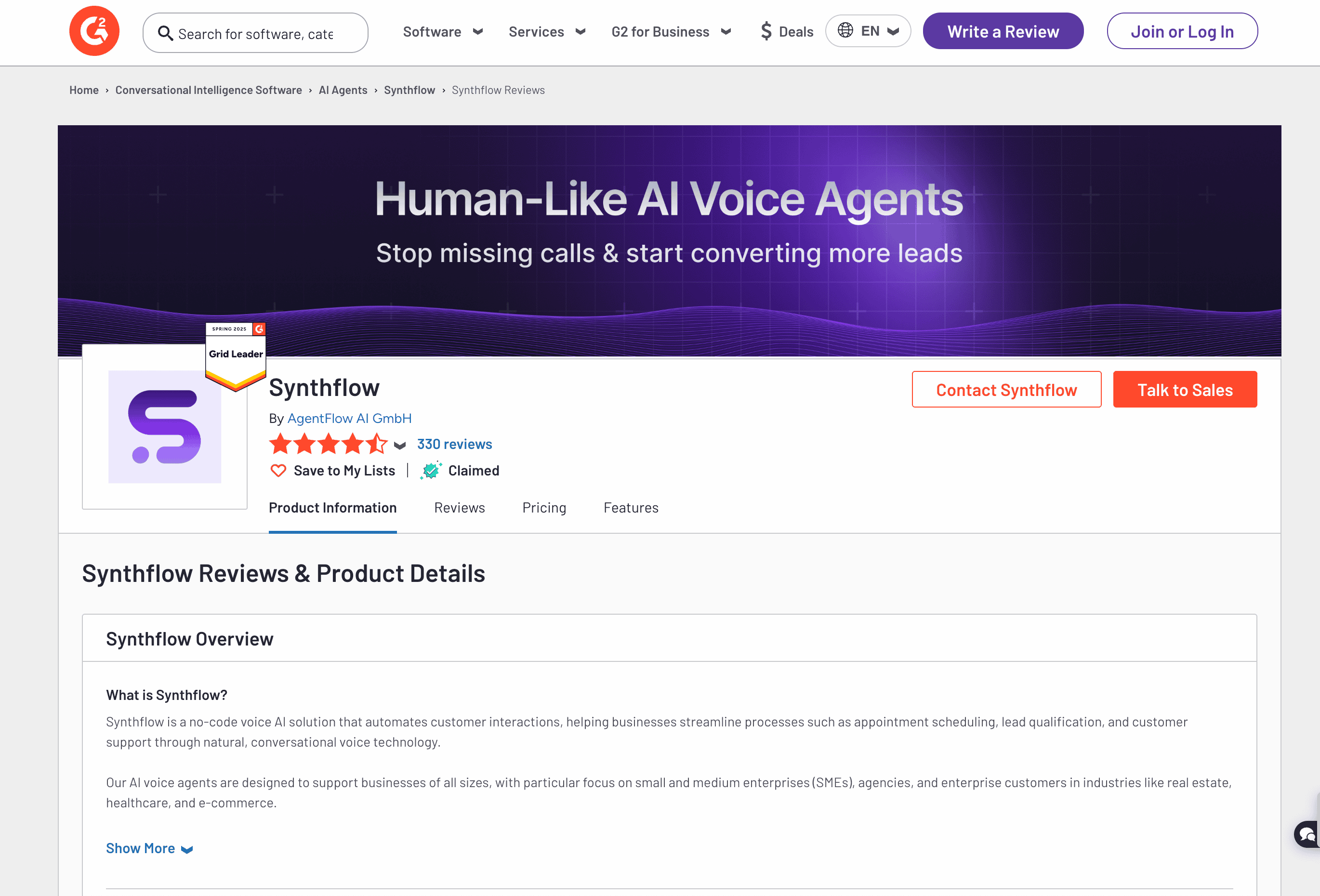Expand the Services menu
Viewport: 1320px width, 896px height.
click(x=547, y=32)
